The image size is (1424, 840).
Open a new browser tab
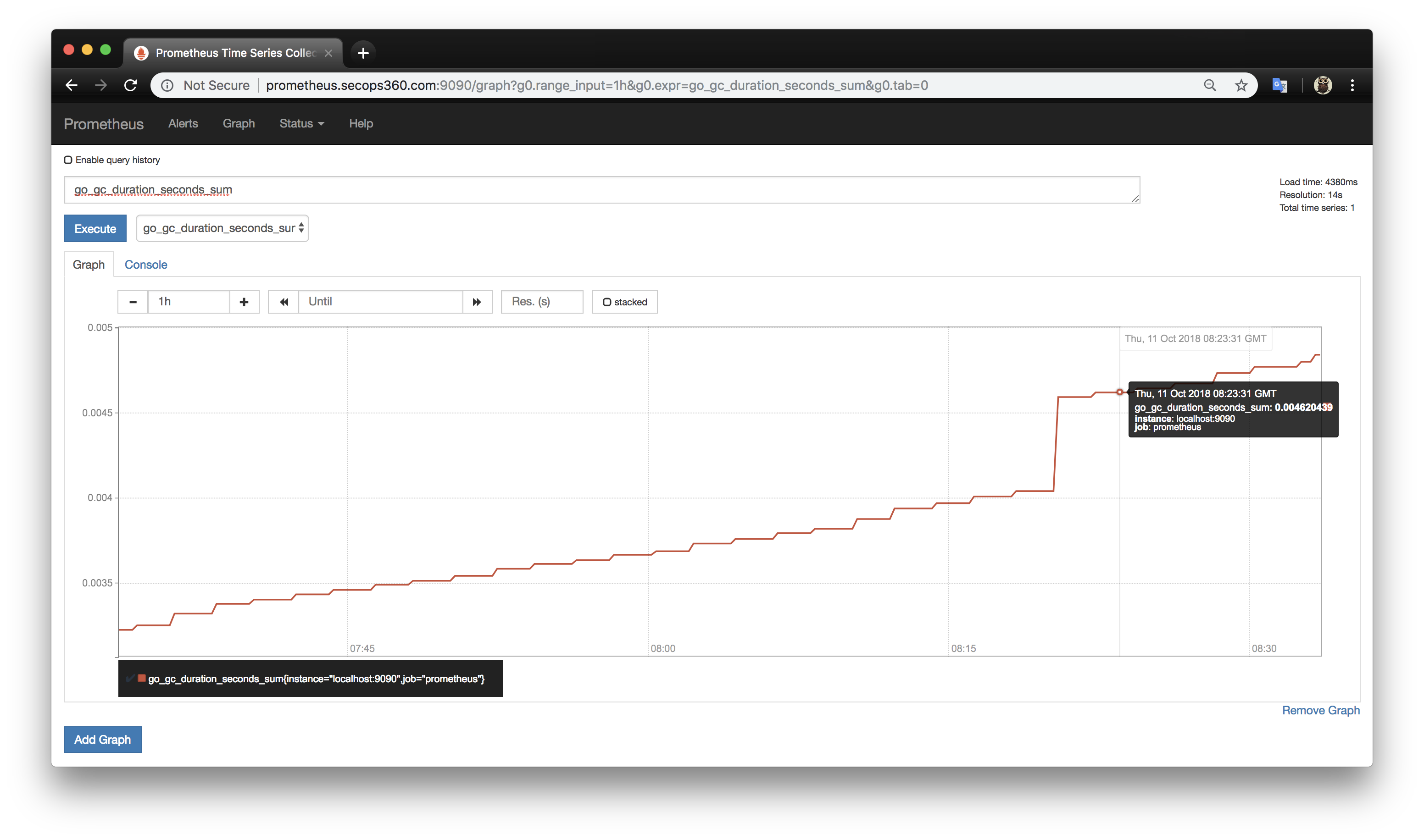point(363,53)
